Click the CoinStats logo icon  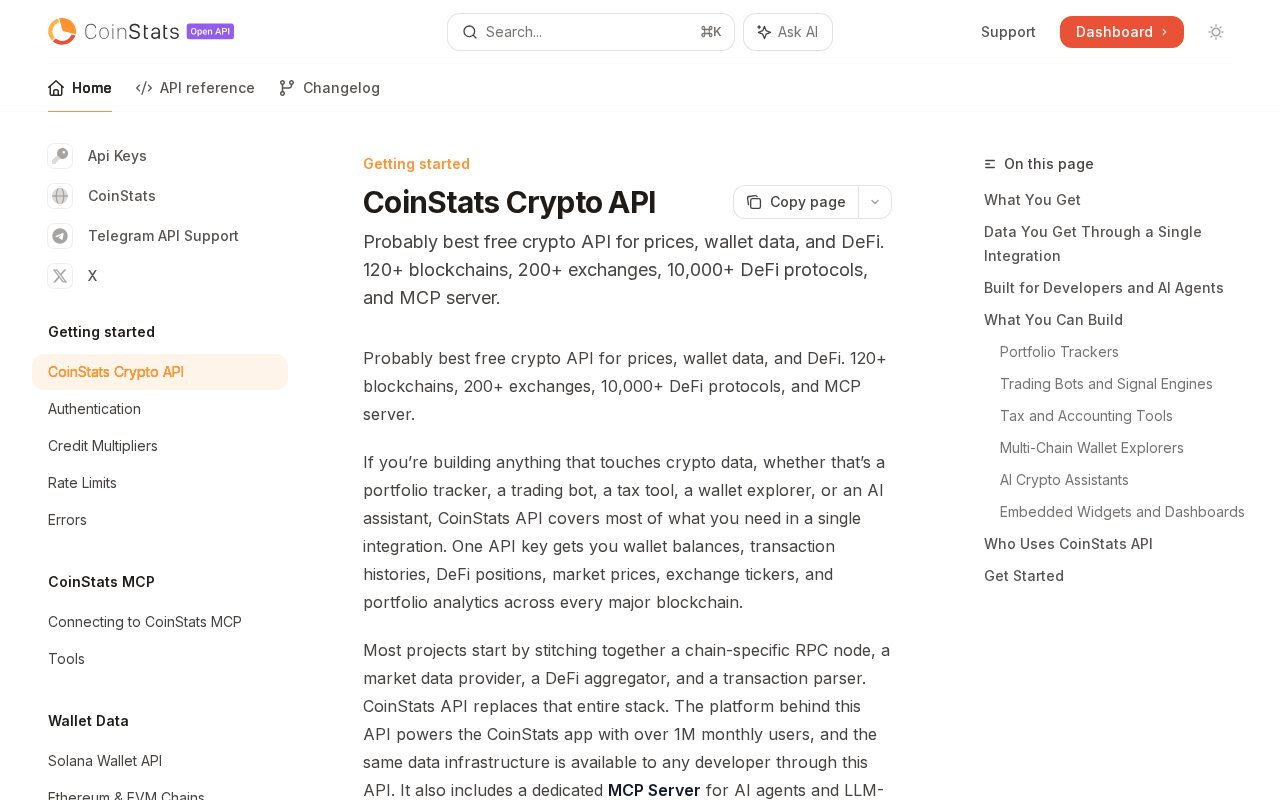point(62,32)
